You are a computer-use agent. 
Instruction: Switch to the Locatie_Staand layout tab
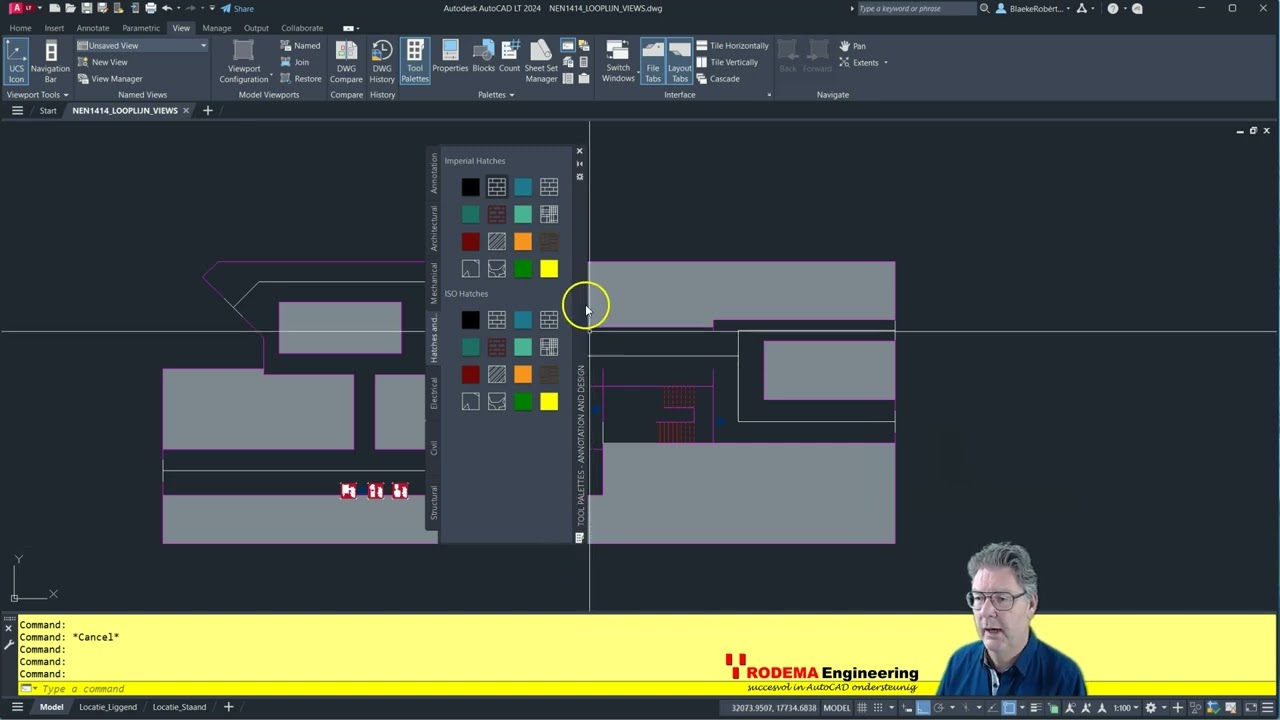click(x=179, y=707)
